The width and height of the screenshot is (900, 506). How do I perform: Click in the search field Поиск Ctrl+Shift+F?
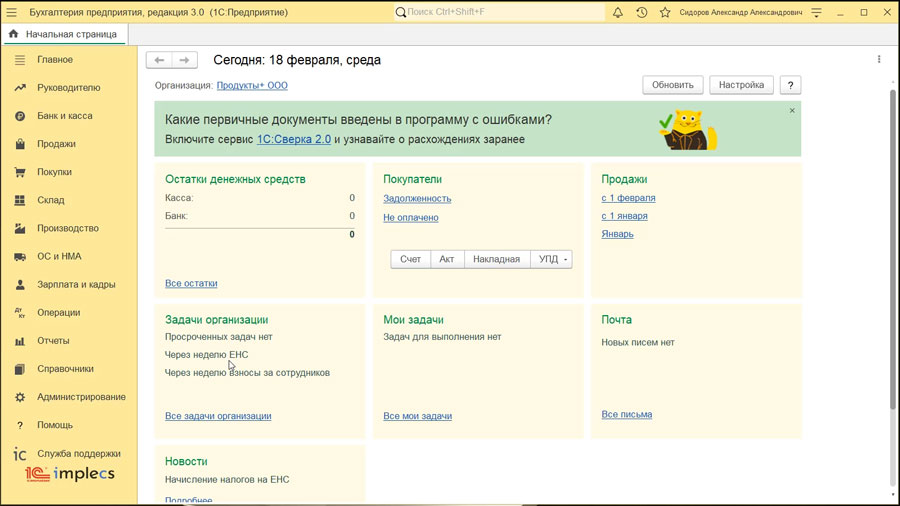point(499,12)
